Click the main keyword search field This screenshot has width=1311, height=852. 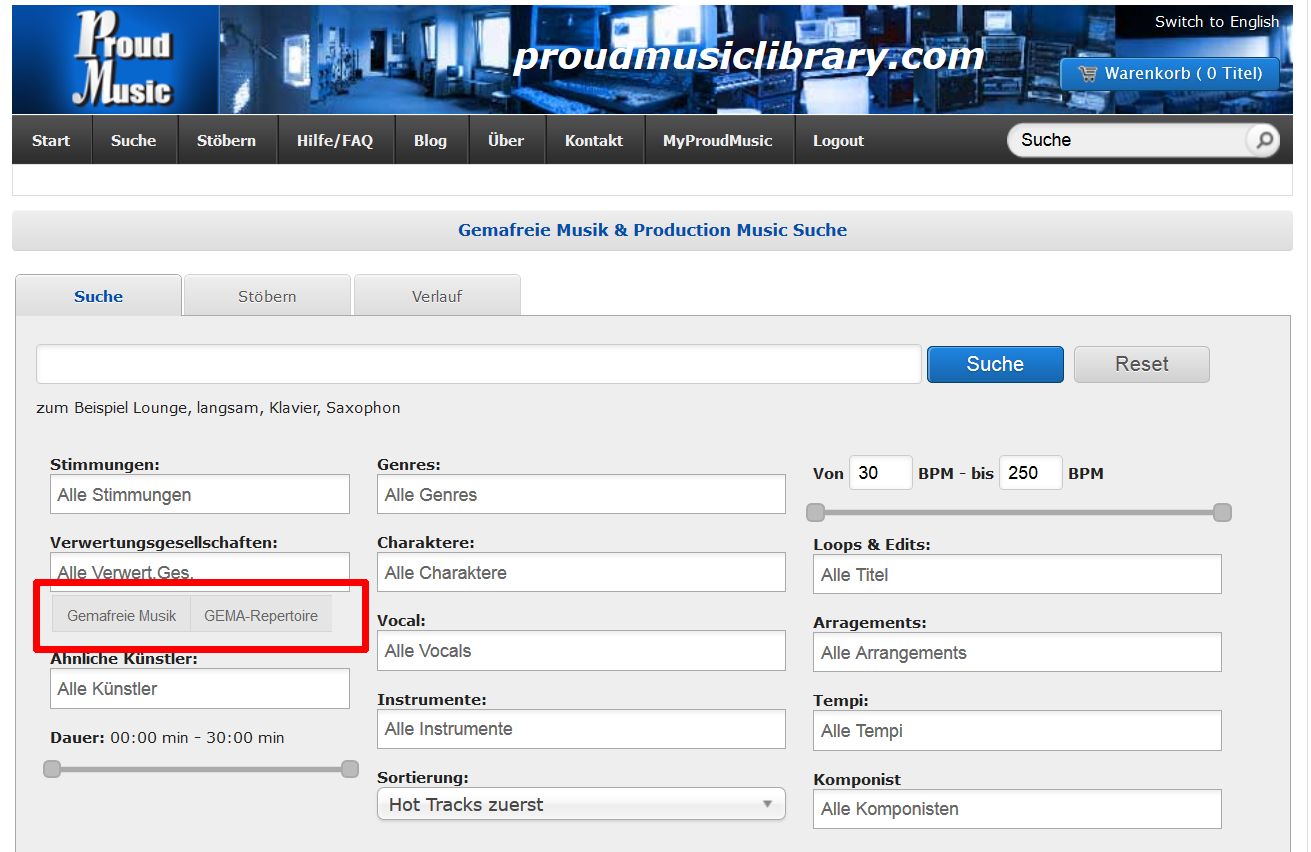479,364
